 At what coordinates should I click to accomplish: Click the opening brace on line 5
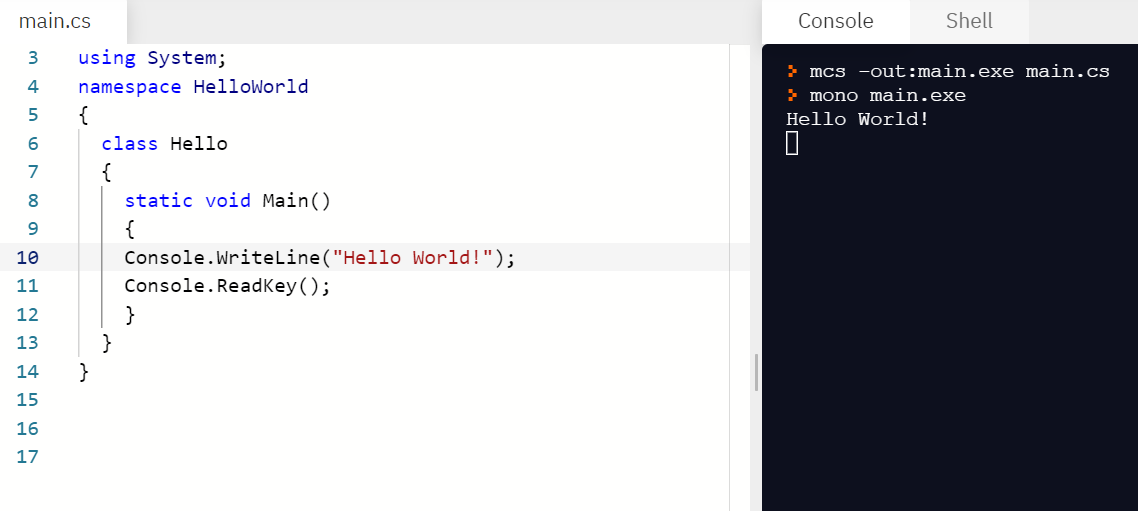(83, 115)
